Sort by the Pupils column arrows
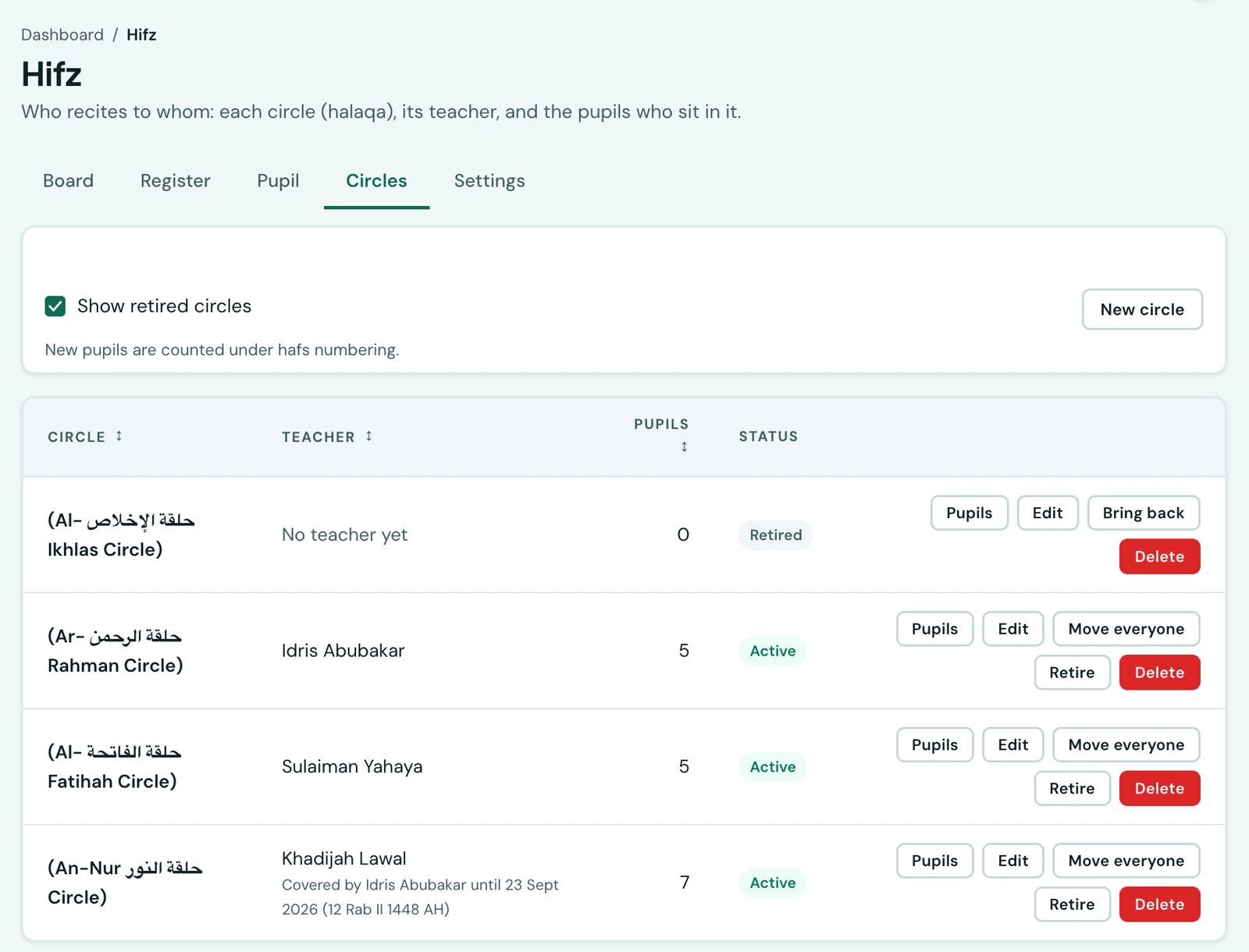The image size is (1249, 952). pyautogui.click(x=684, y=446)
